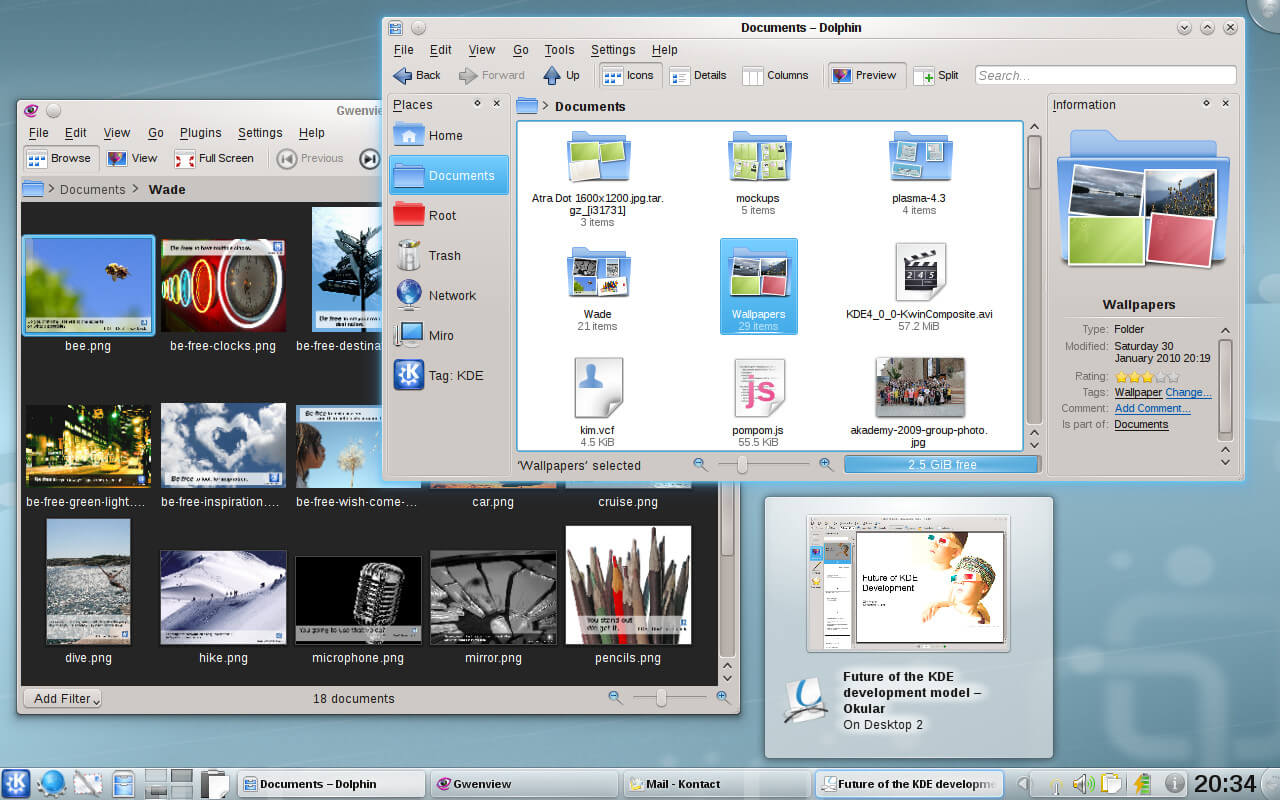Open the Add Filter dropdown in Gwenview
Image resolution: width=1280 pixels, height=800 pixels.
[62, 698]
